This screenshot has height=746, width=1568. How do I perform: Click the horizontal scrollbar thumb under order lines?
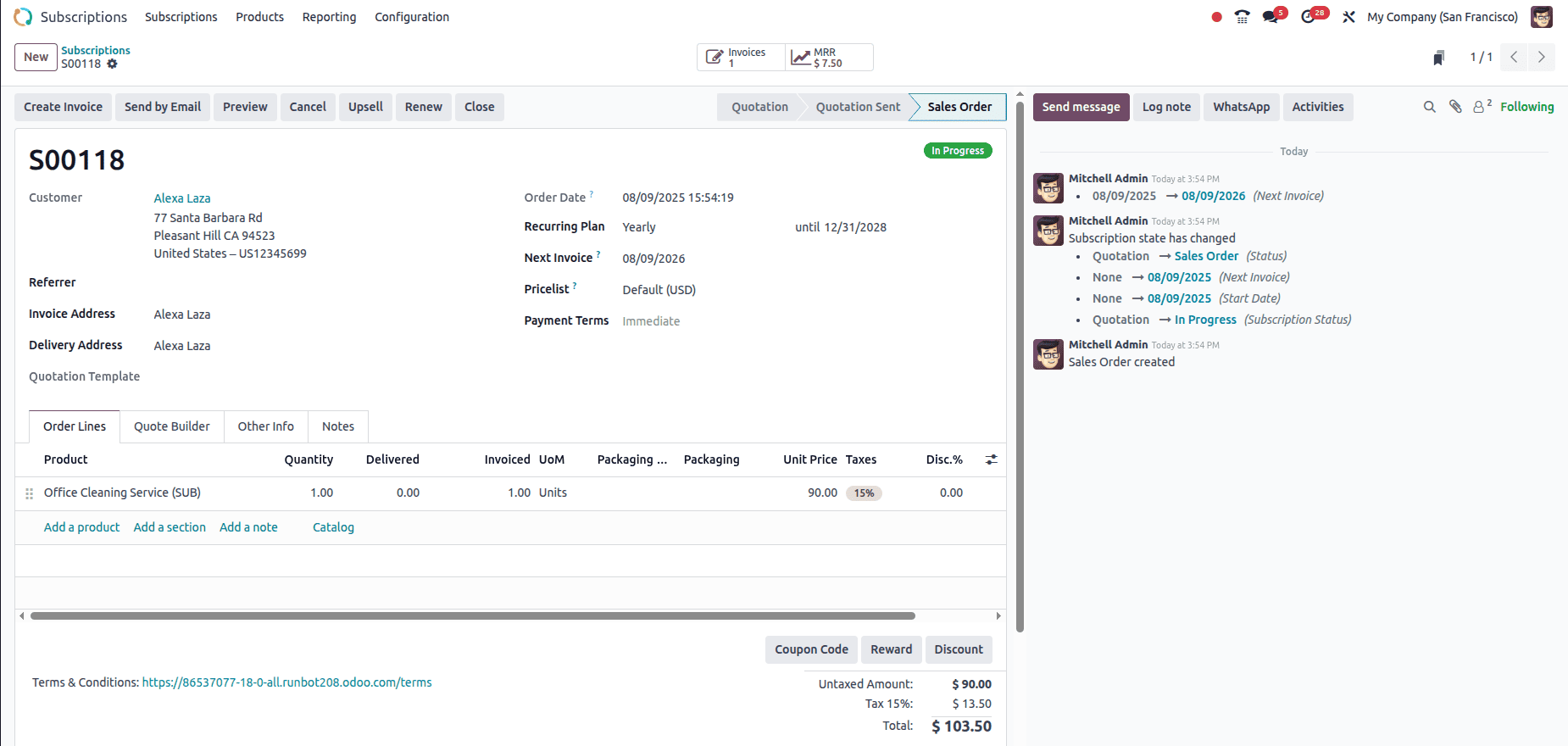click(473, 616)
